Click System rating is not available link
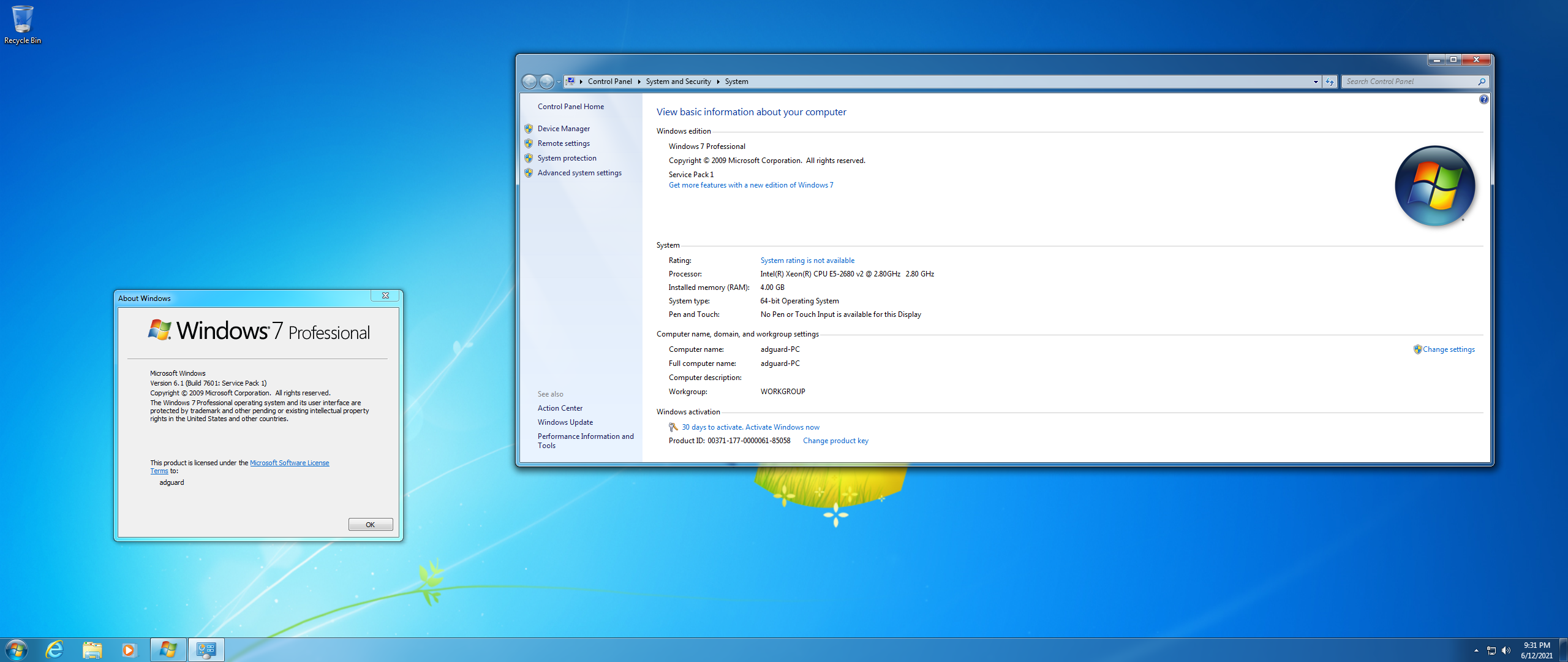The height and width of the screenshot is (662, 1568). point(807,261)
